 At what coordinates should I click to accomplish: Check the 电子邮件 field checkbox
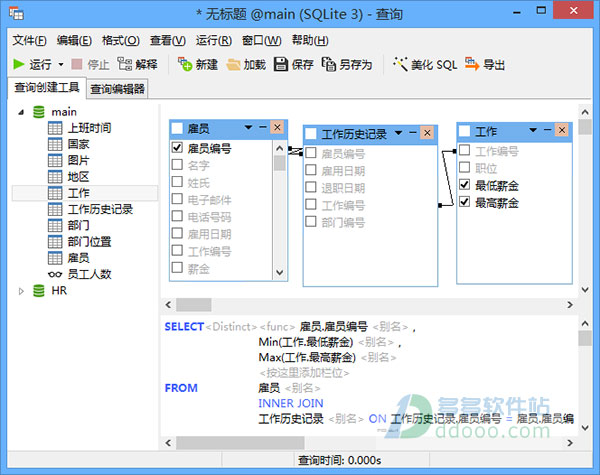pos(177,199)
